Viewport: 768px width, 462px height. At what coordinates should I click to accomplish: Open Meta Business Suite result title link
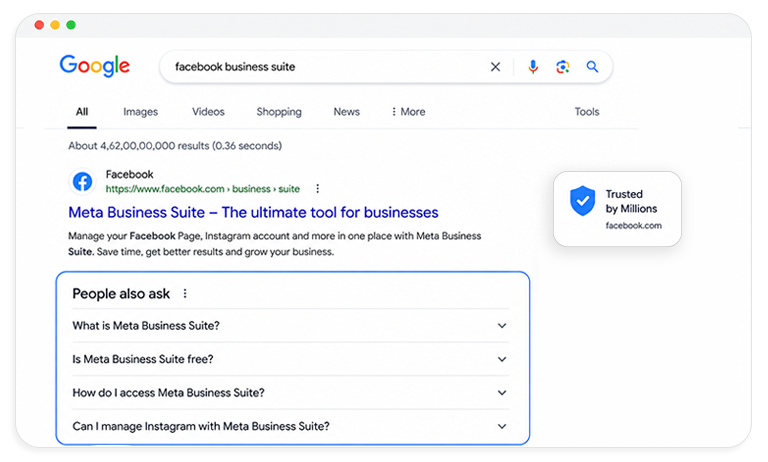[253, 212]
